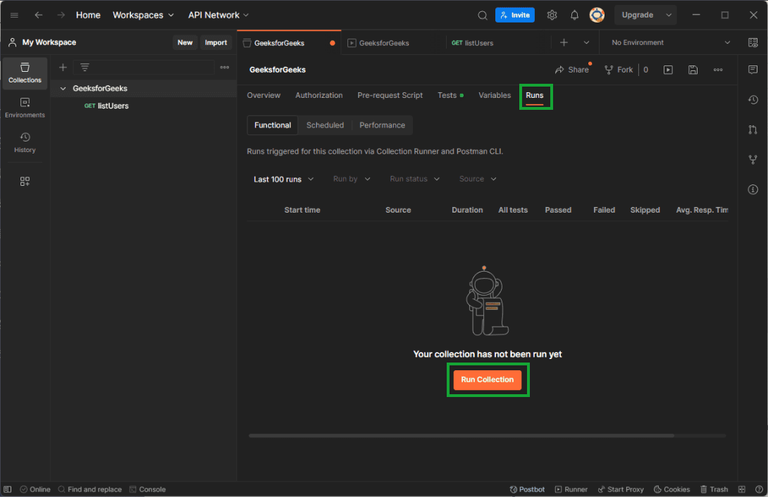Select the Functional runs toggle
The height and width of the screenshot is (497, 768).
[272, 125]
